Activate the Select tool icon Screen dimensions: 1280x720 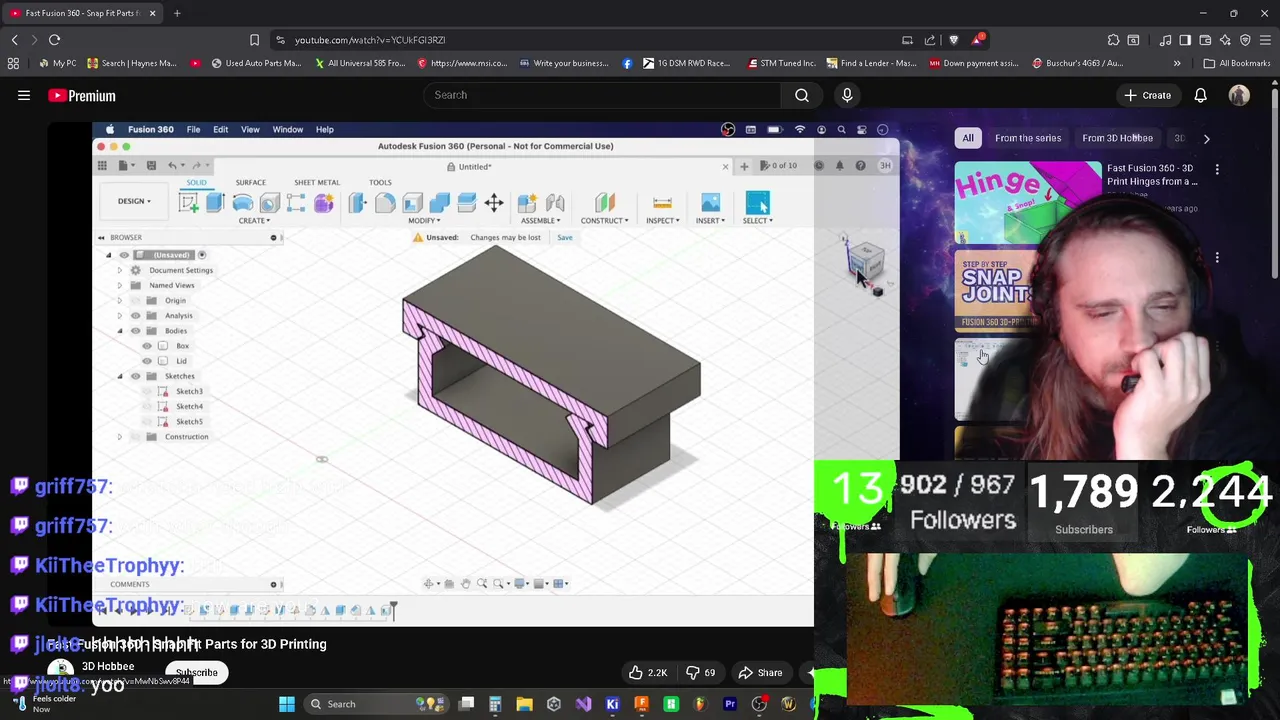758,203
